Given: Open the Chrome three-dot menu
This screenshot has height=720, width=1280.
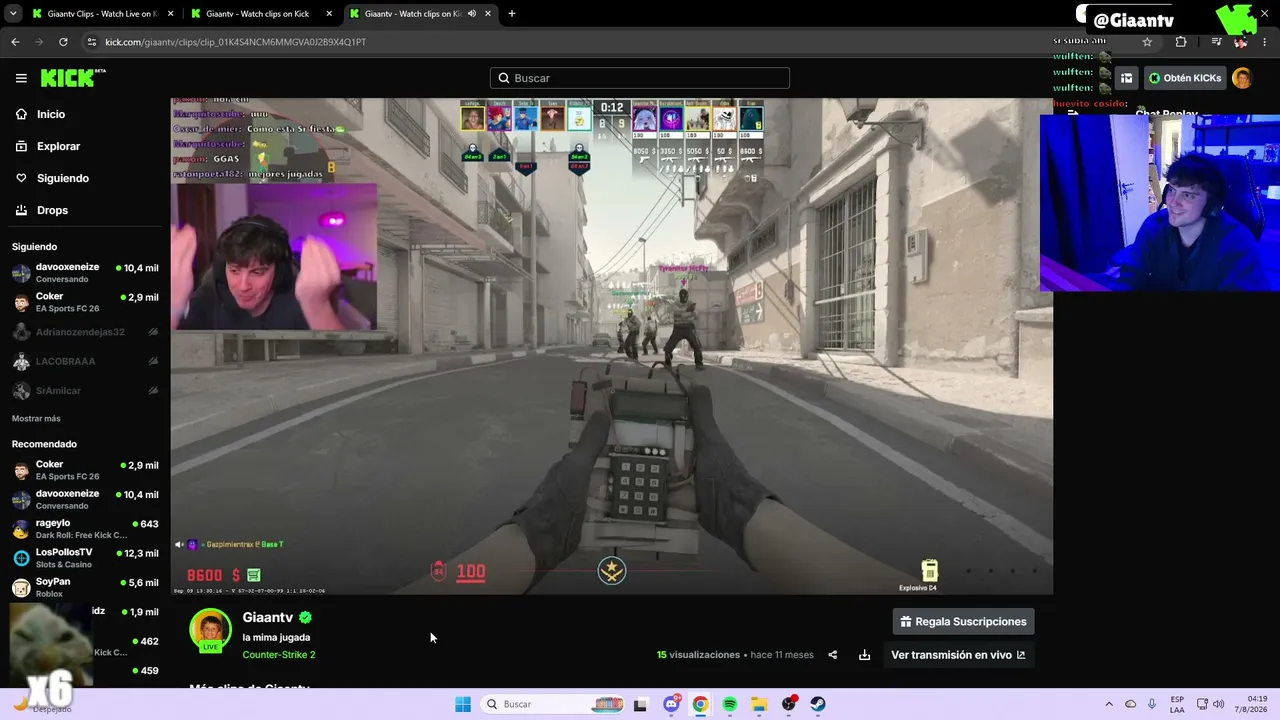Looking at the screenshot, I should point(1266,42).
